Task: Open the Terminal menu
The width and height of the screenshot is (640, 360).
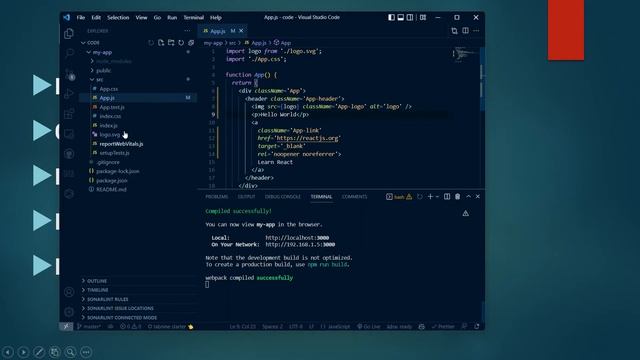Action: click(x=193, y=18)
